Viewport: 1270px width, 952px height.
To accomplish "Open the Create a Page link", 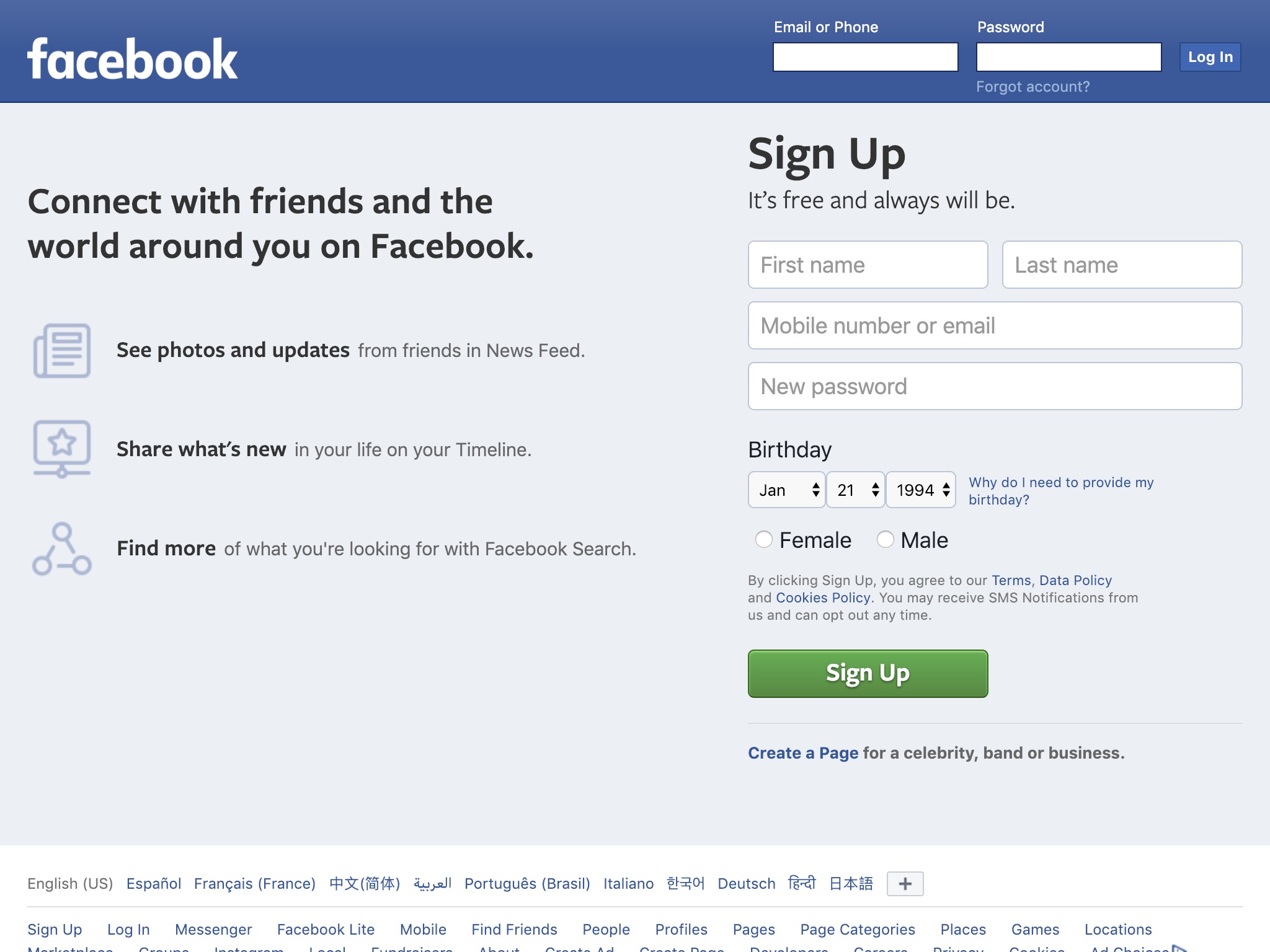I will click(803, 752).
